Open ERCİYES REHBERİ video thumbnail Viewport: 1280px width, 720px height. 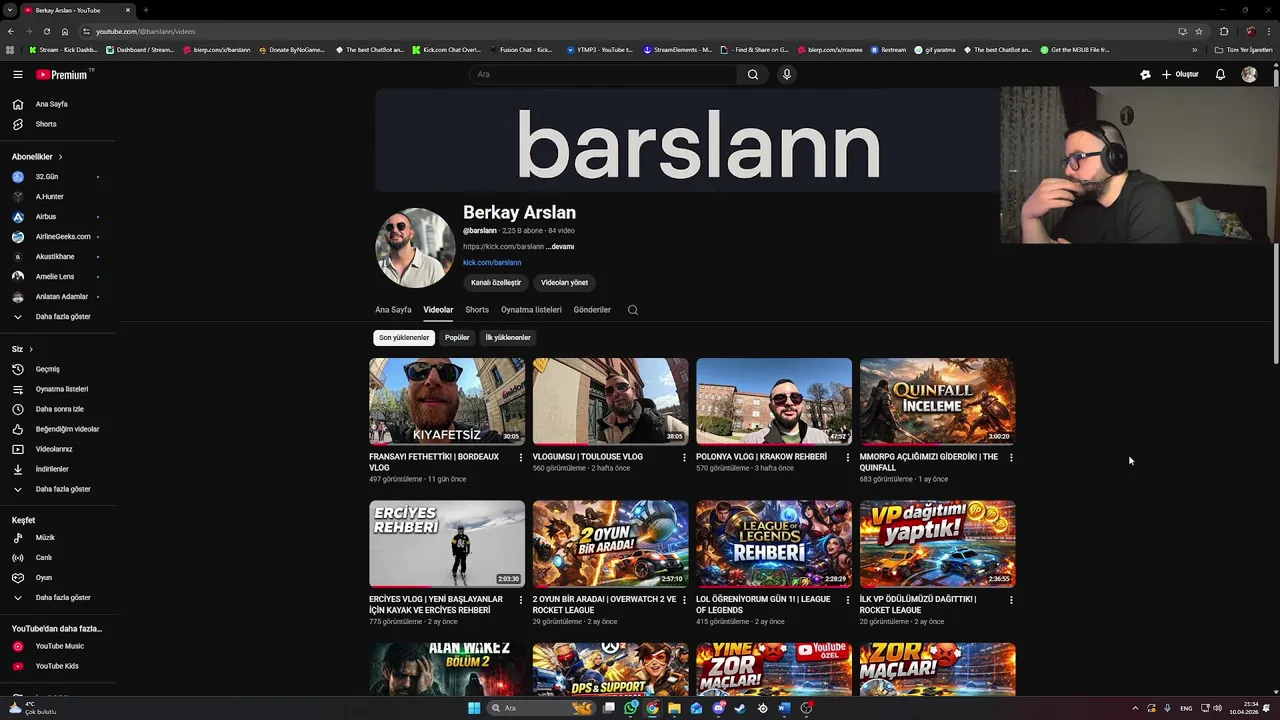tap(447, 544)
